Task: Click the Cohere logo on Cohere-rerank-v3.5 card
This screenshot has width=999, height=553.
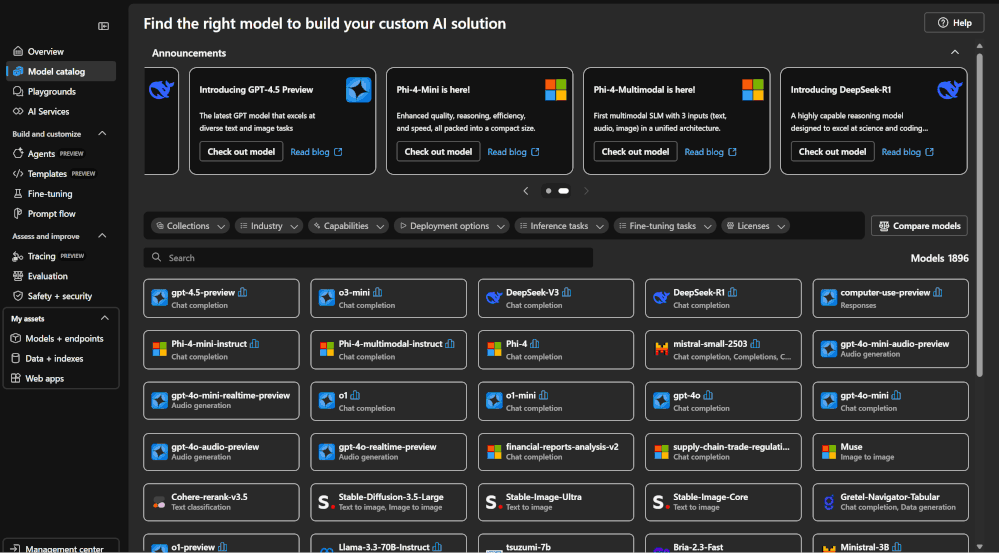Action: [159, 502]
